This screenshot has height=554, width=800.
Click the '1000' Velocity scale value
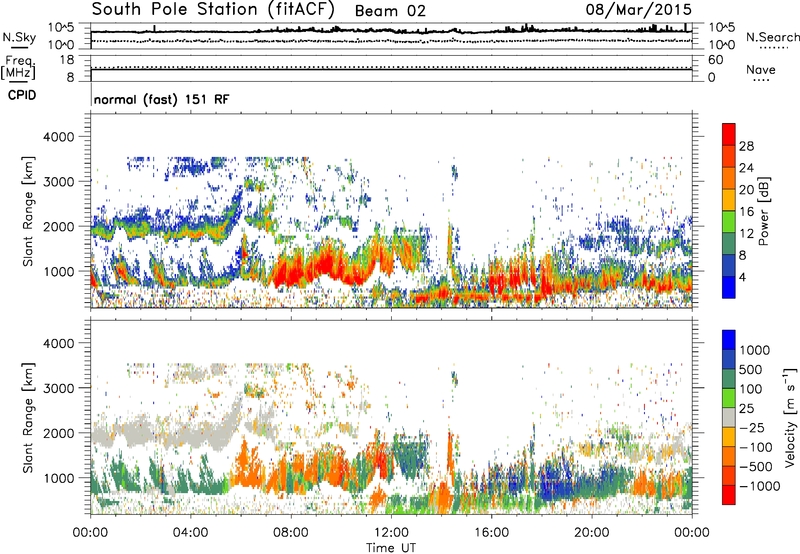click(755, 350)
